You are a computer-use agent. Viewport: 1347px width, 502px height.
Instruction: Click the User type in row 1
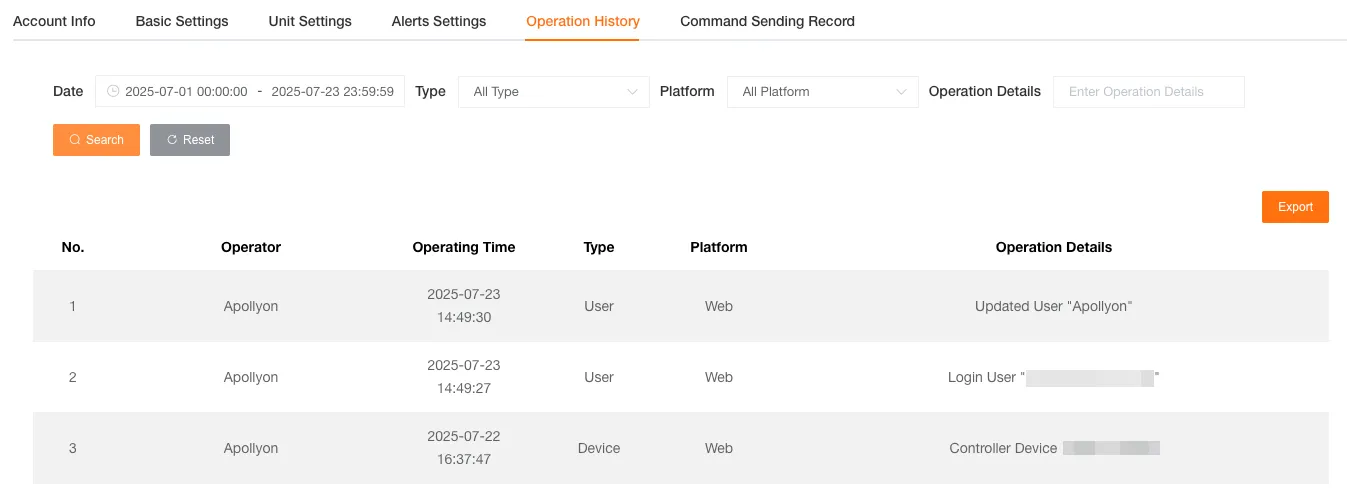point(599,306)
